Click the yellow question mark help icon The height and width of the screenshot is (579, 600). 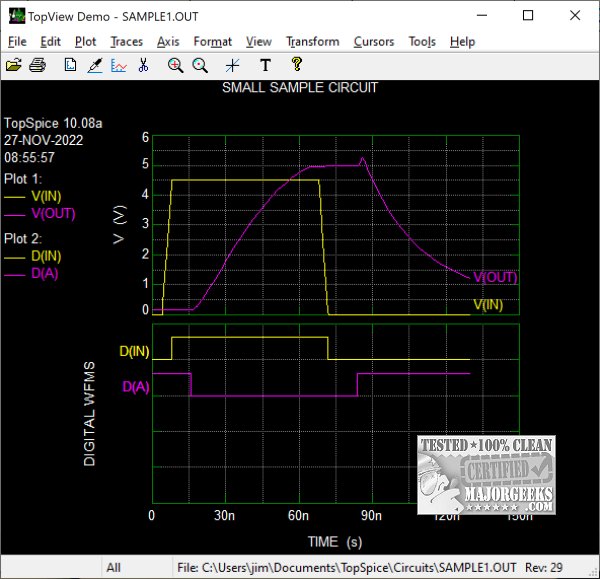[296, 66]
